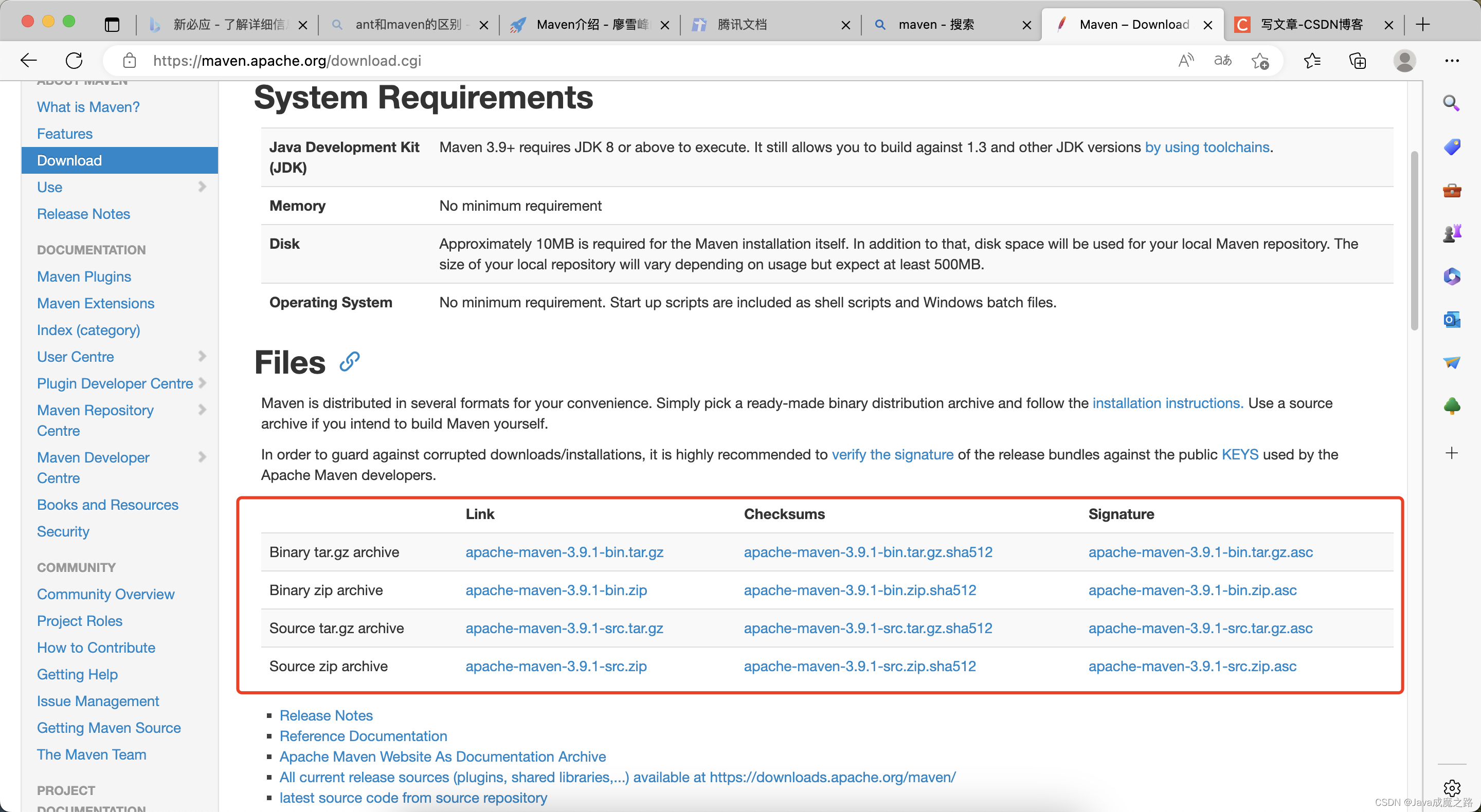Open the sidebar shopping tag icon
Viewport: 1481px width, 812px height.
click(x=1452, y=146)
